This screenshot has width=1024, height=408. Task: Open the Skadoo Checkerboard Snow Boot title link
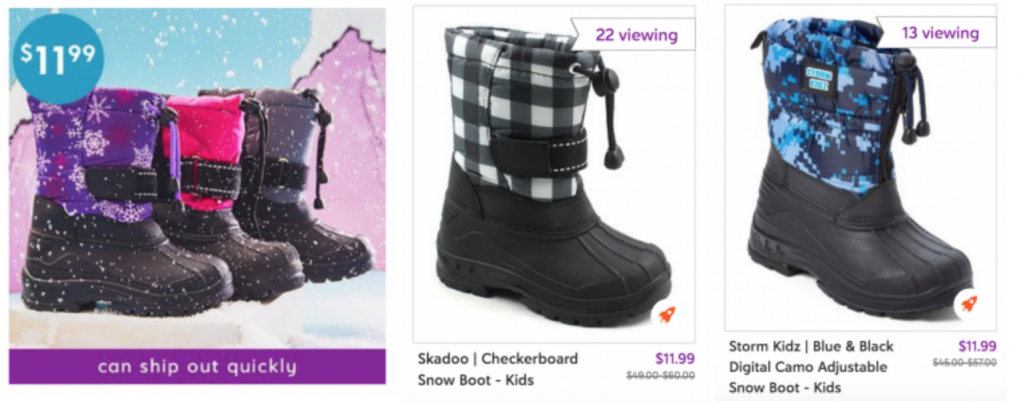click(497, 369)
